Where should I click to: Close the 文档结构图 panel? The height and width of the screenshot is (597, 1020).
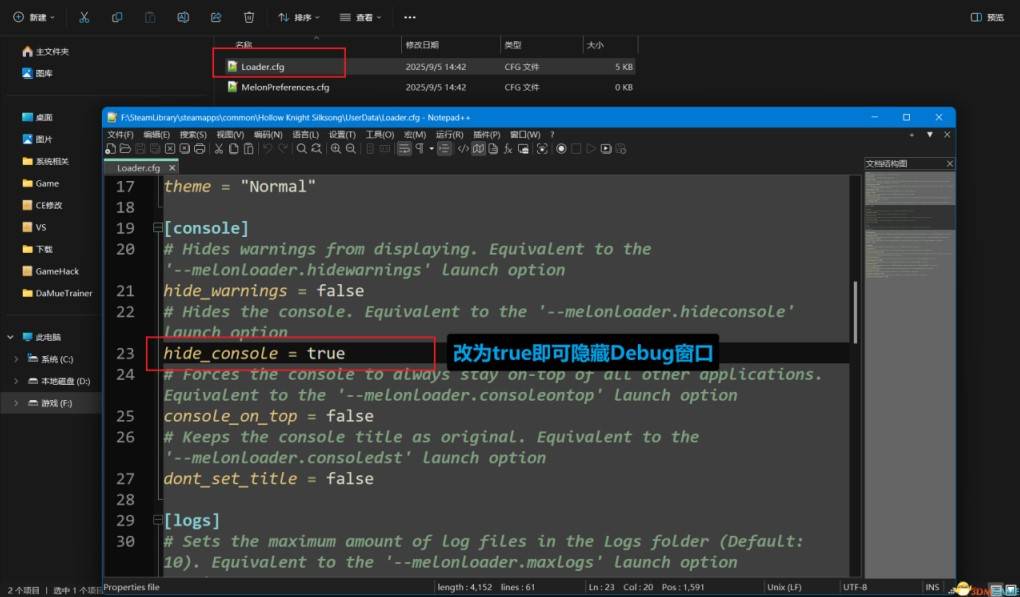pyautogui.click(x=950, y=164)
